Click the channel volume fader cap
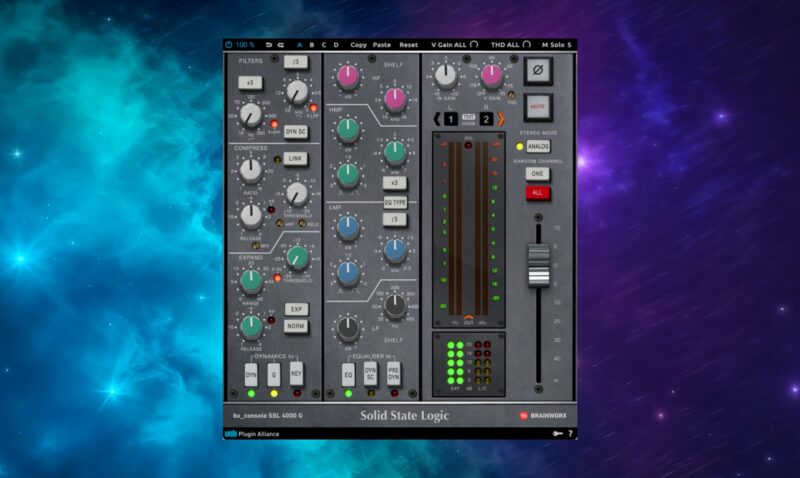 click(538, 265)
